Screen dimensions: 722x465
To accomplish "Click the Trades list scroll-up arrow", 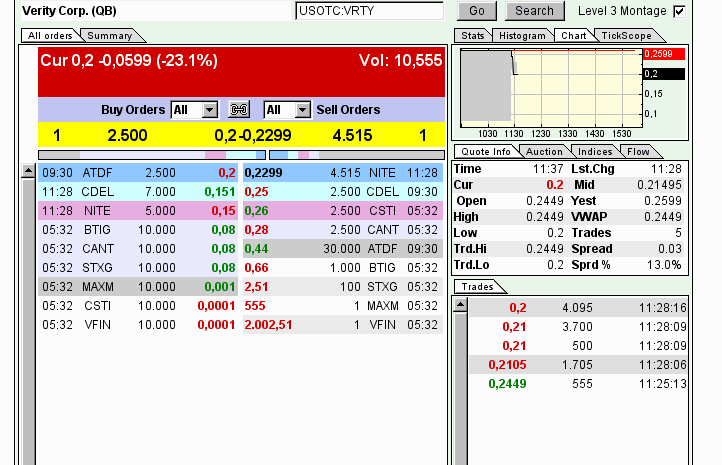I will (460, 305).
